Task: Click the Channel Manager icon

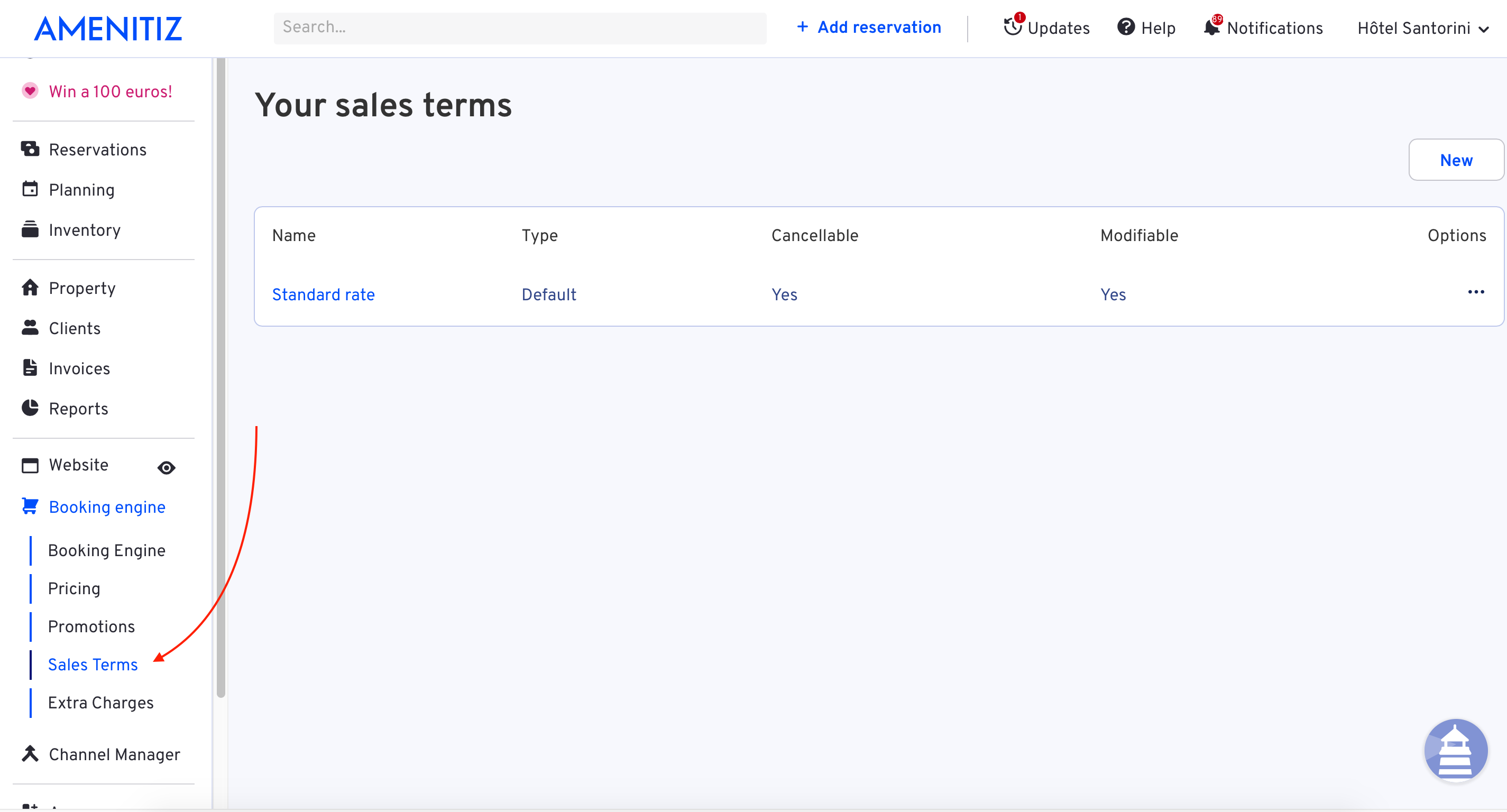Action: (x=30, y=754)
